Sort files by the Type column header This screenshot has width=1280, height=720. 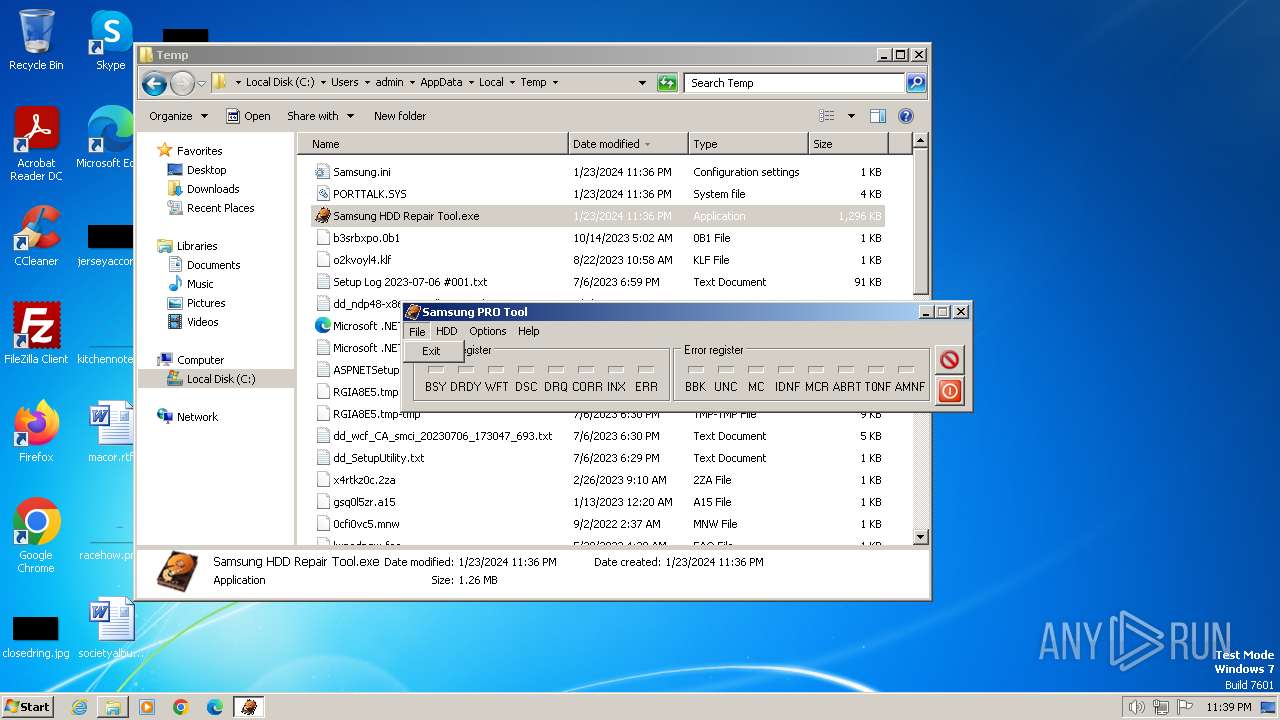click(x=748, y=144)
